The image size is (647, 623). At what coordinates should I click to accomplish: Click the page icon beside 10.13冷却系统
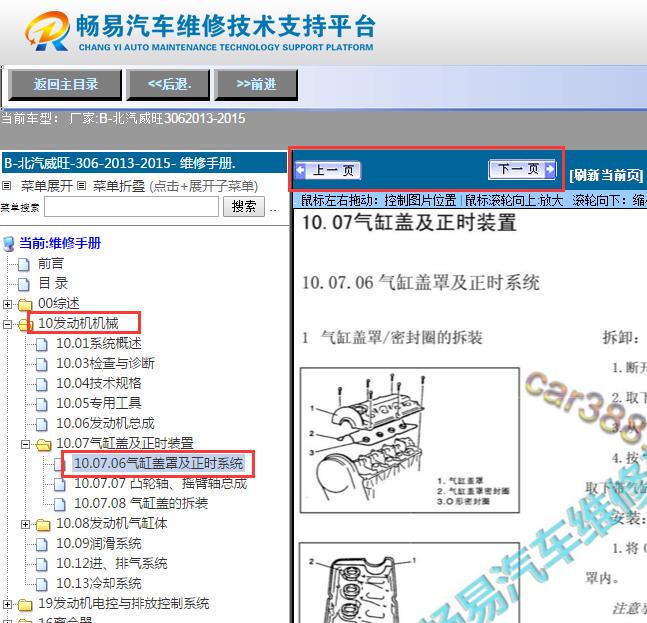coord(42,585)
